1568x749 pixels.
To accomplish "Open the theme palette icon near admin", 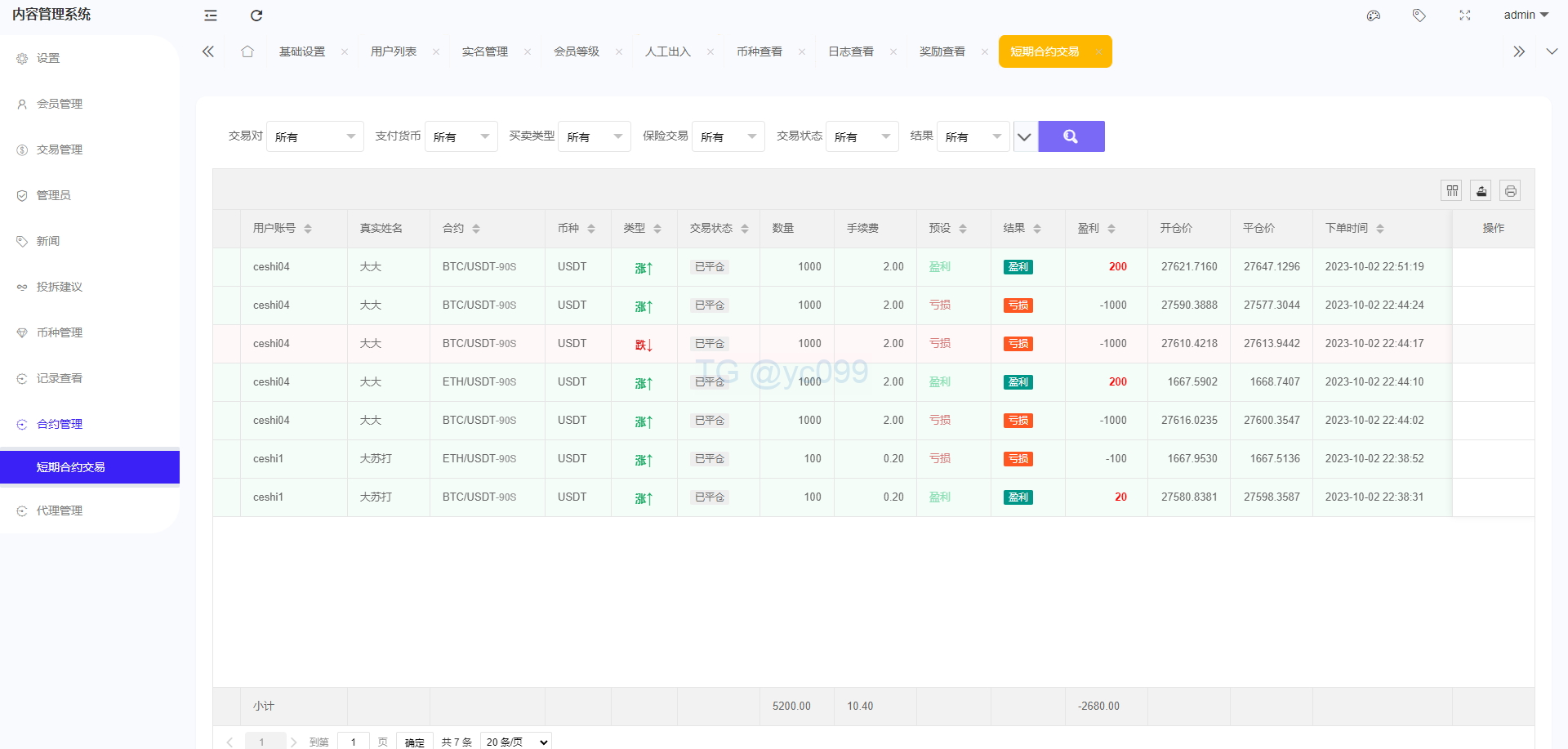I will click(x=1373, y=16).
